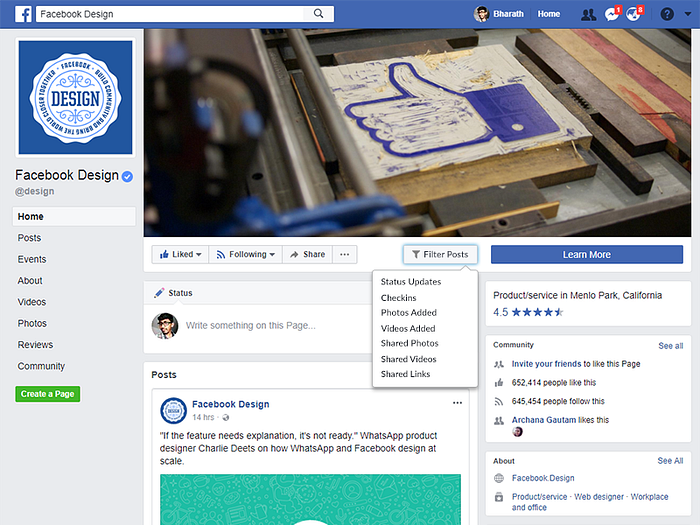Click the page cover photo
This screenshot has height=525, width=700.
(x=417, y=133)
